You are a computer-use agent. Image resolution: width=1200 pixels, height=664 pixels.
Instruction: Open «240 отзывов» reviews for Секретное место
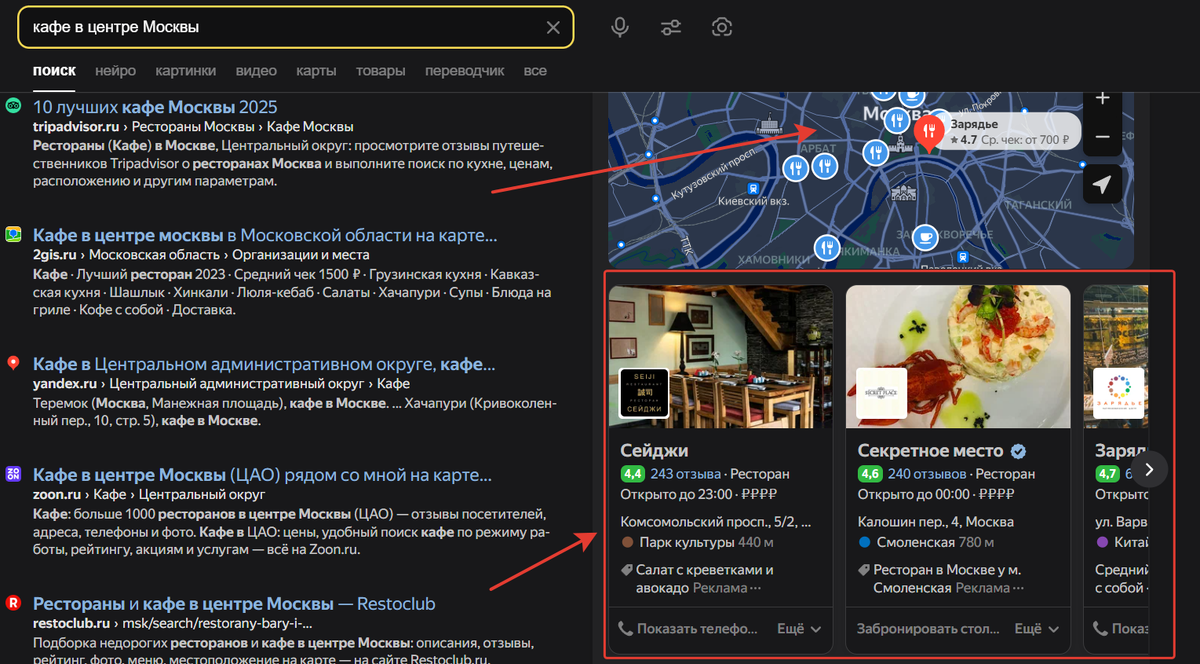pyautogui.click(x=927, y=474)
